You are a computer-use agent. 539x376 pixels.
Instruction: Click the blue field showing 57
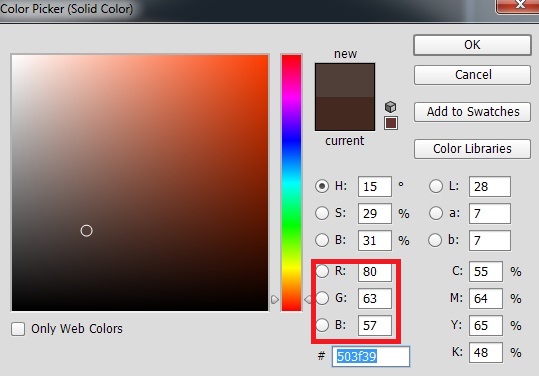point(375,325)
